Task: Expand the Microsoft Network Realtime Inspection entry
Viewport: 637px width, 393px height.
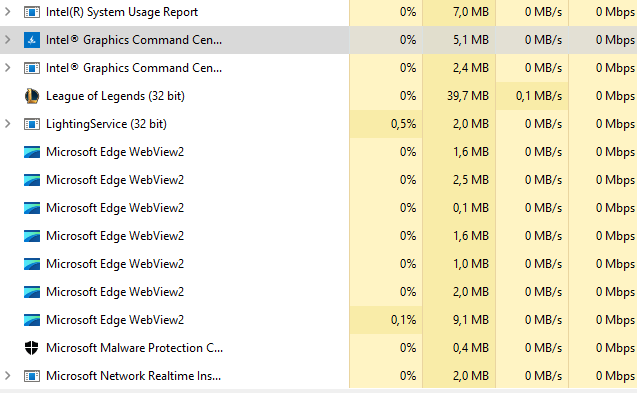Action: tap(7, 376)
